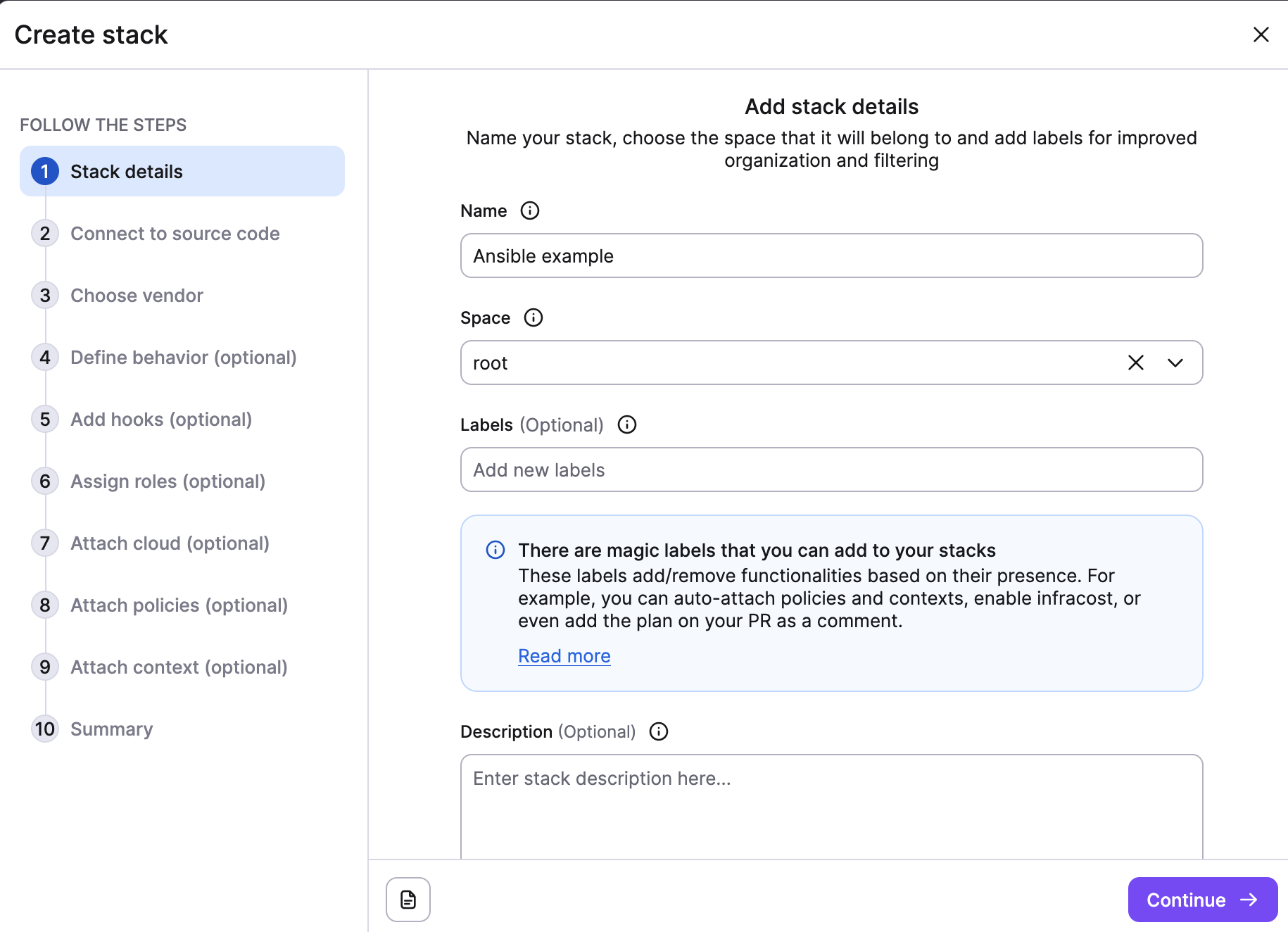Image resolution: width=1288 pixels, height=932 pixels.
Task: Select the Stack details step
Action: 182,171
